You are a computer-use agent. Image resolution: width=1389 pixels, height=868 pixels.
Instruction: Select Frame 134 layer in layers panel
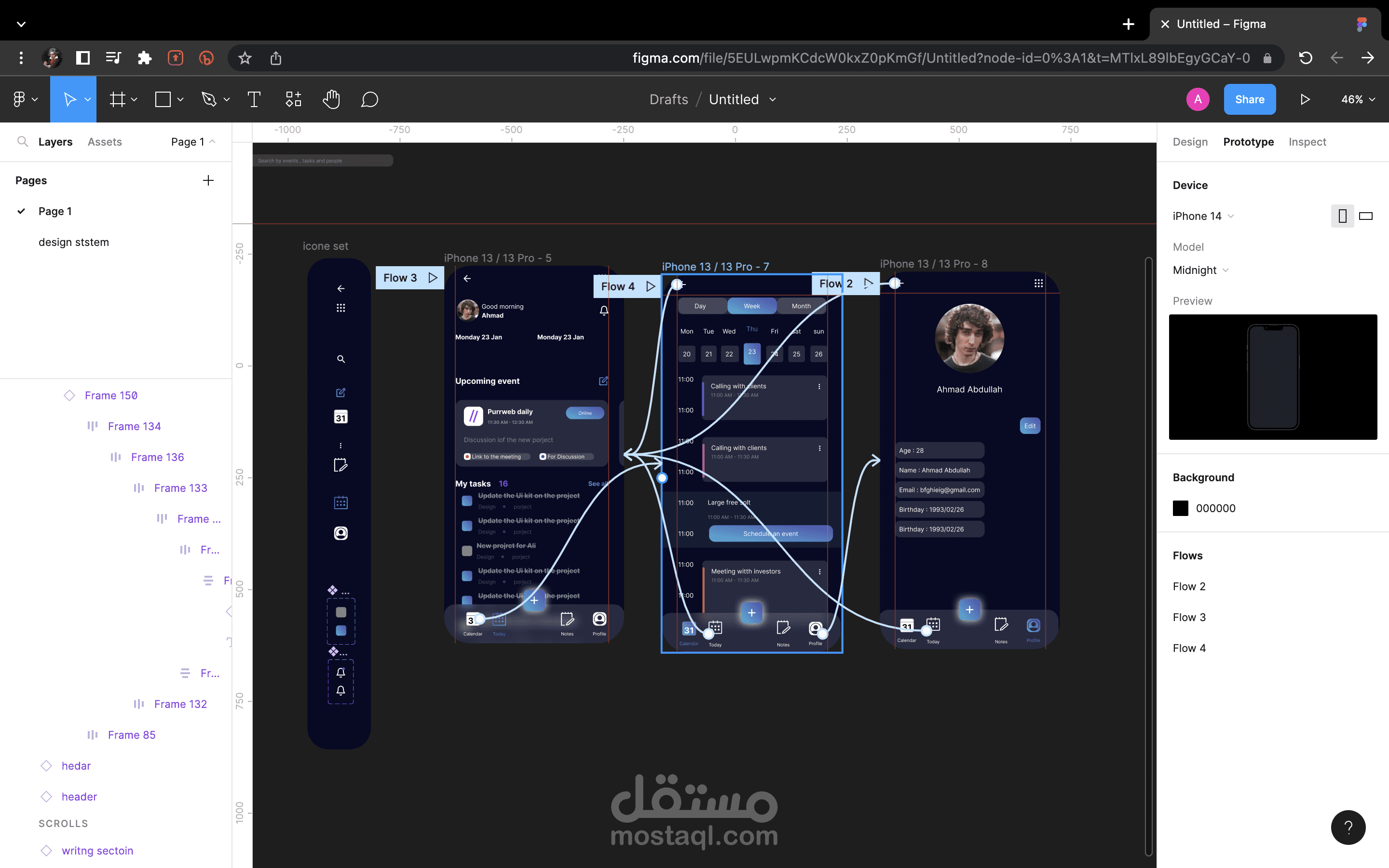134,426
